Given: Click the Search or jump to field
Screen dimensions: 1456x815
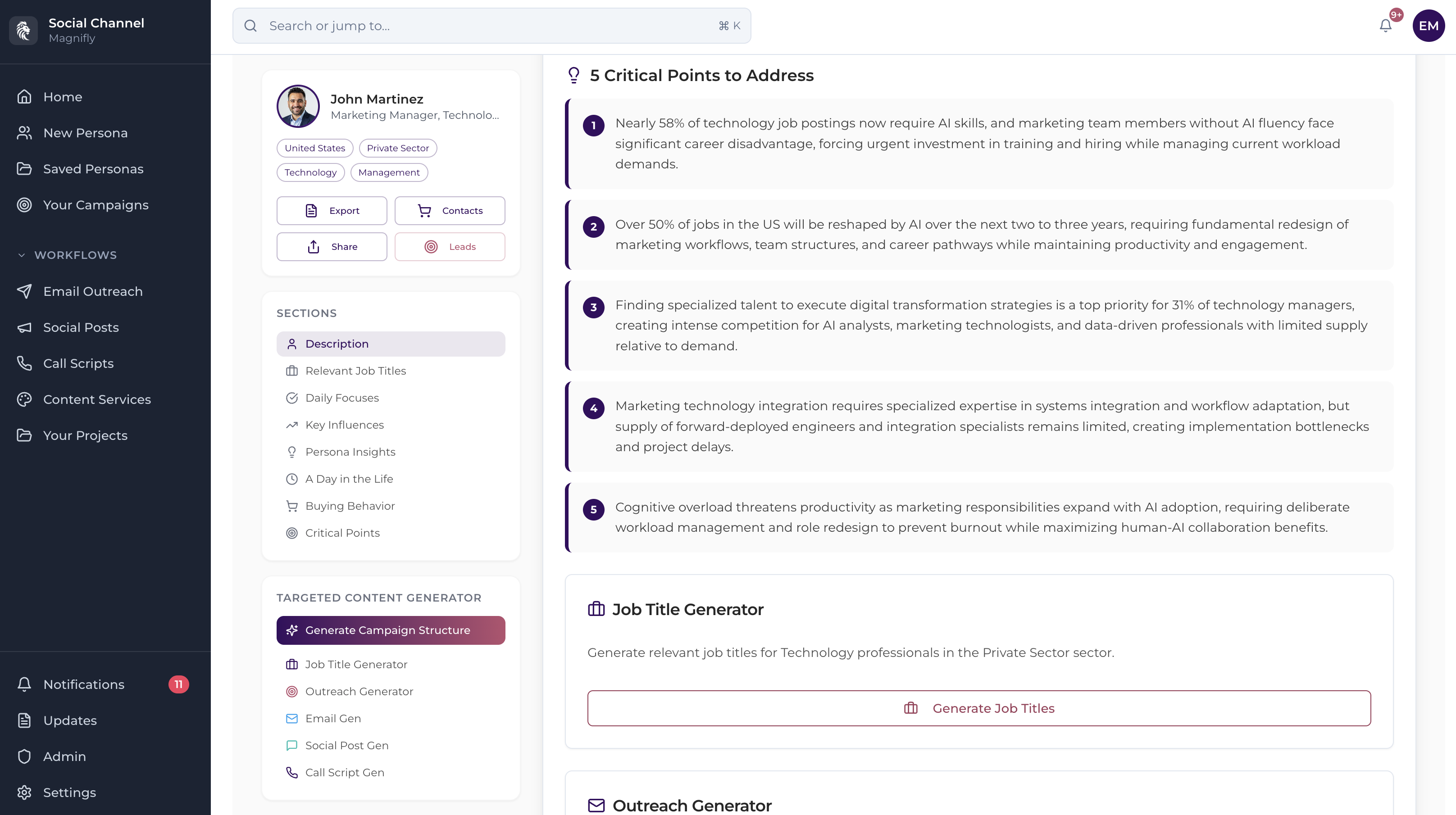Looking at the screenshot, I should (491, 26).
